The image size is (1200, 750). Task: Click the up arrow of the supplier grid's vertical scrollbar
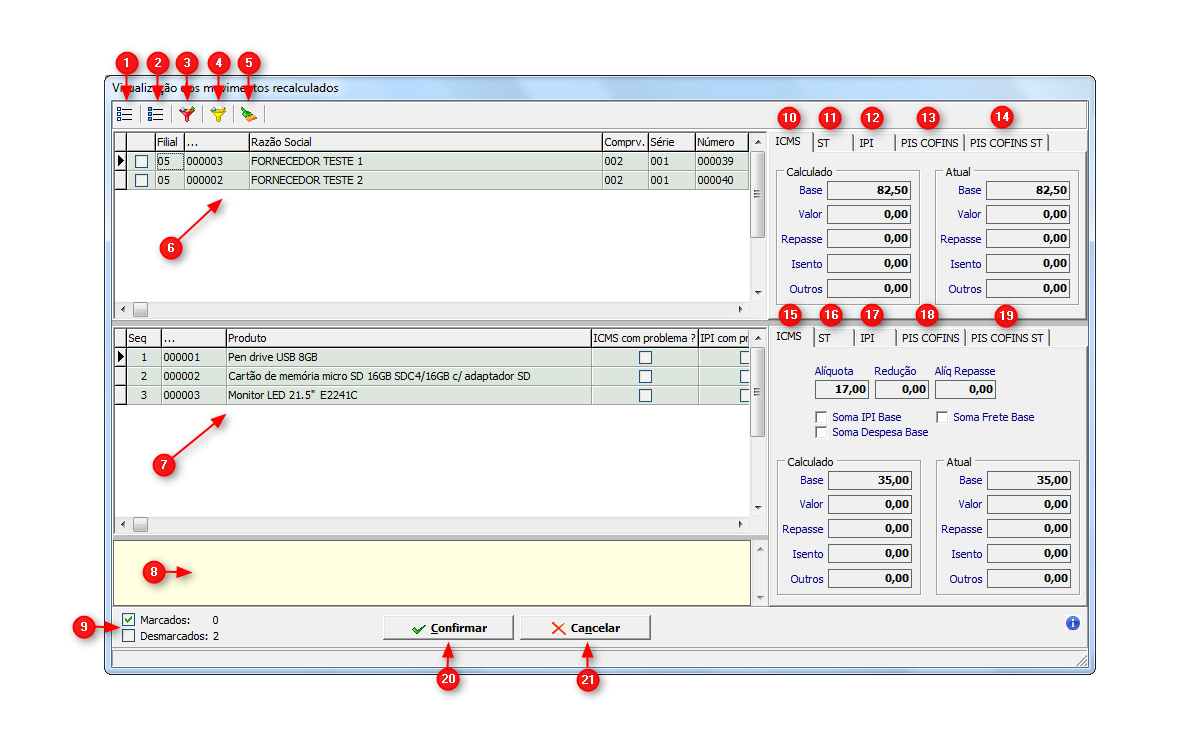pyautogui.click(x=758, y=141)
